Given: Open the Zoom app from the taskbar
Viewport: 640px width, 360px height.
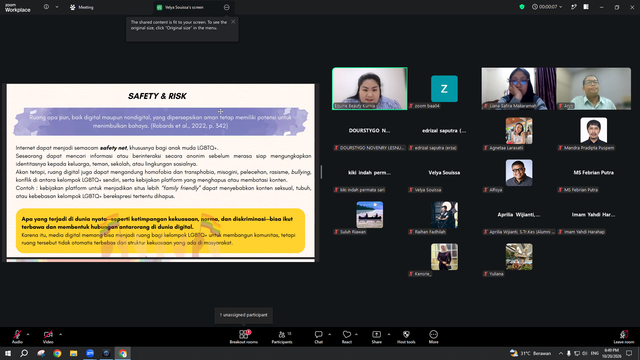Looking at the screenshot, I should click(90, 353).
